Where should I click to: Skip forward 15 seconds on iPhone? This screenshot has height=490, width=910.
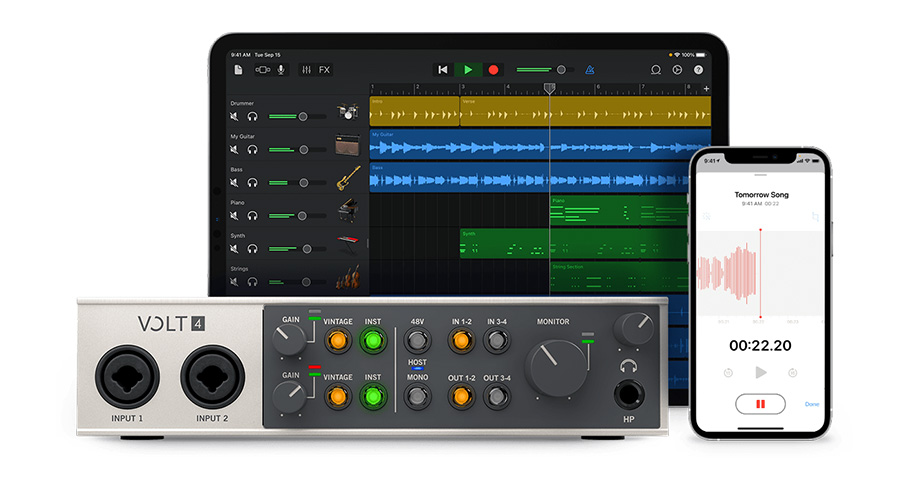click(793, 373)
